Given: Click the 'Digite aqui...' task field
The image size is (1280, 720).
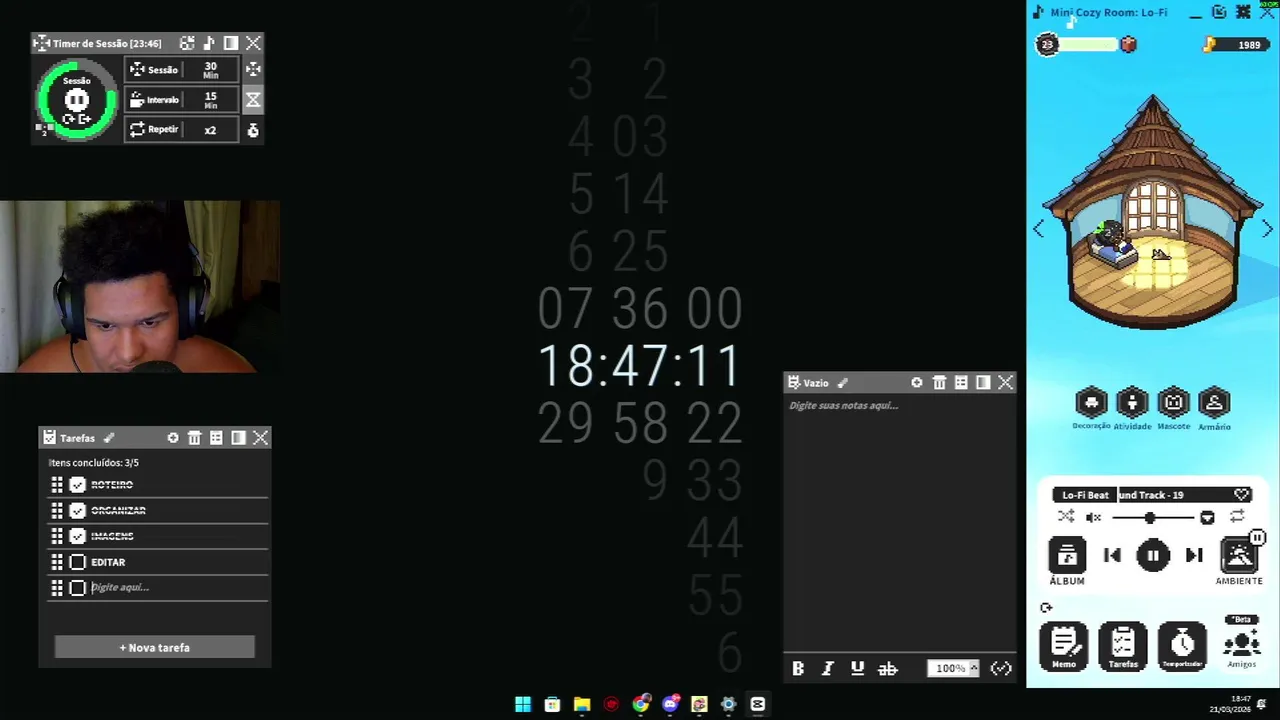Looking at the screenshot, I should [178, 588].
